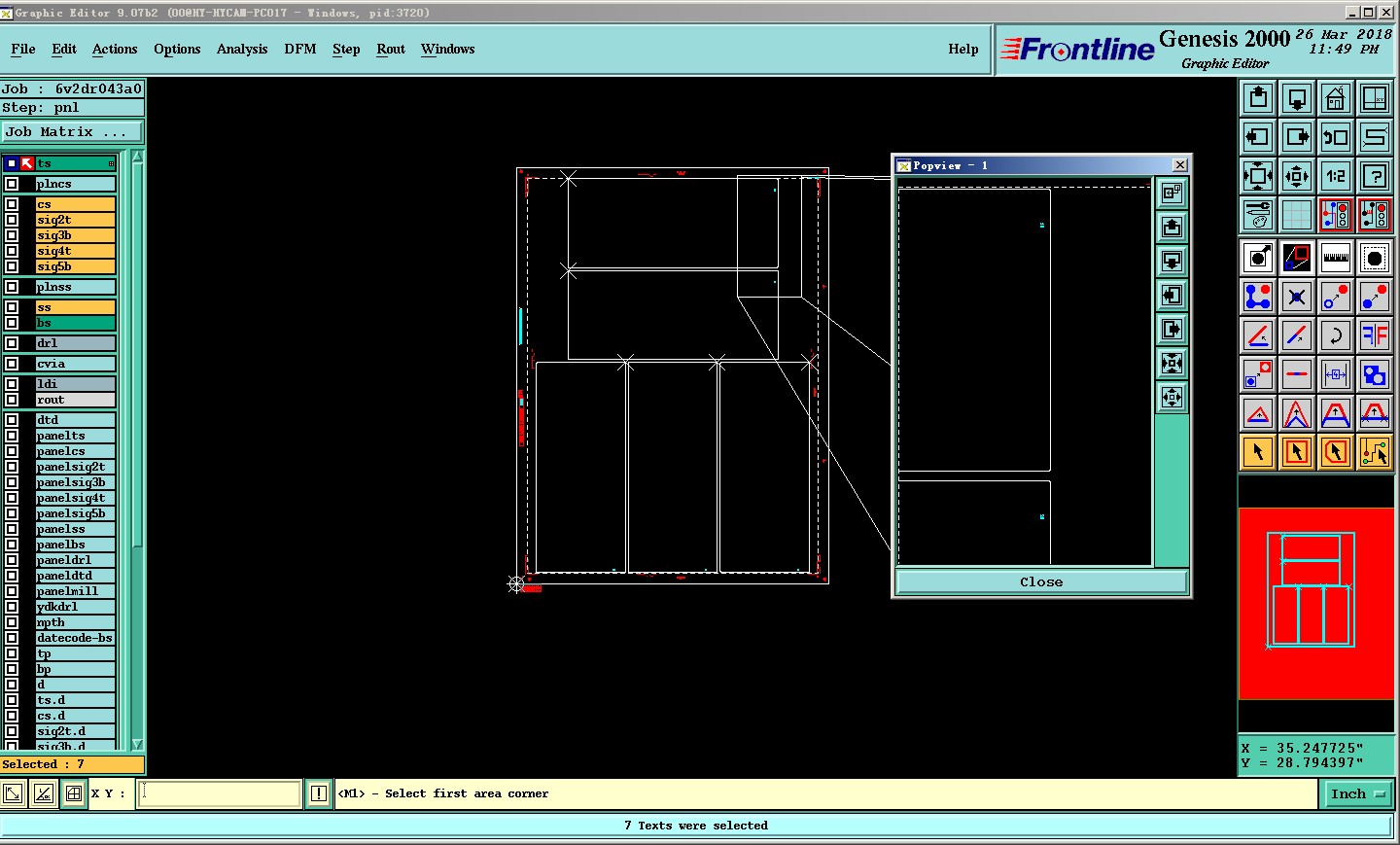
Task: Select the sig5b layer name
Action: pyautogui.click(x=76, y=266)
